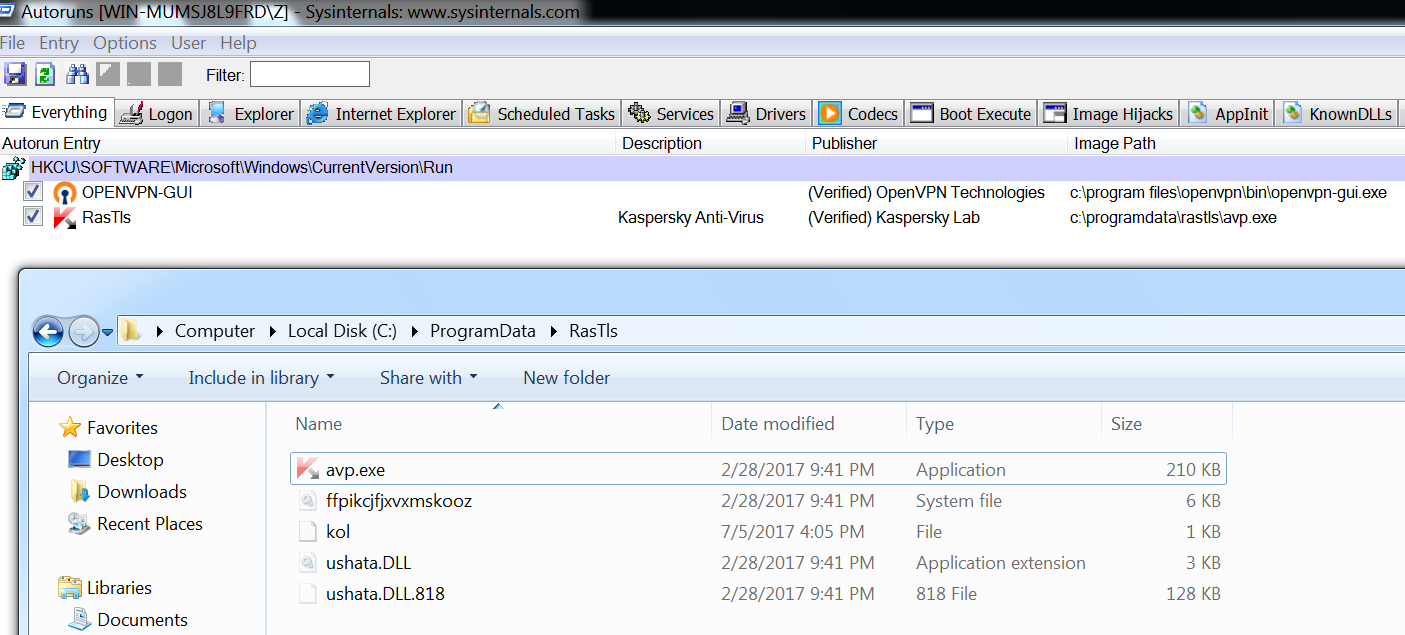
Task: Click the registry icon of the HKCU Run key
Action: click(14, 168)
